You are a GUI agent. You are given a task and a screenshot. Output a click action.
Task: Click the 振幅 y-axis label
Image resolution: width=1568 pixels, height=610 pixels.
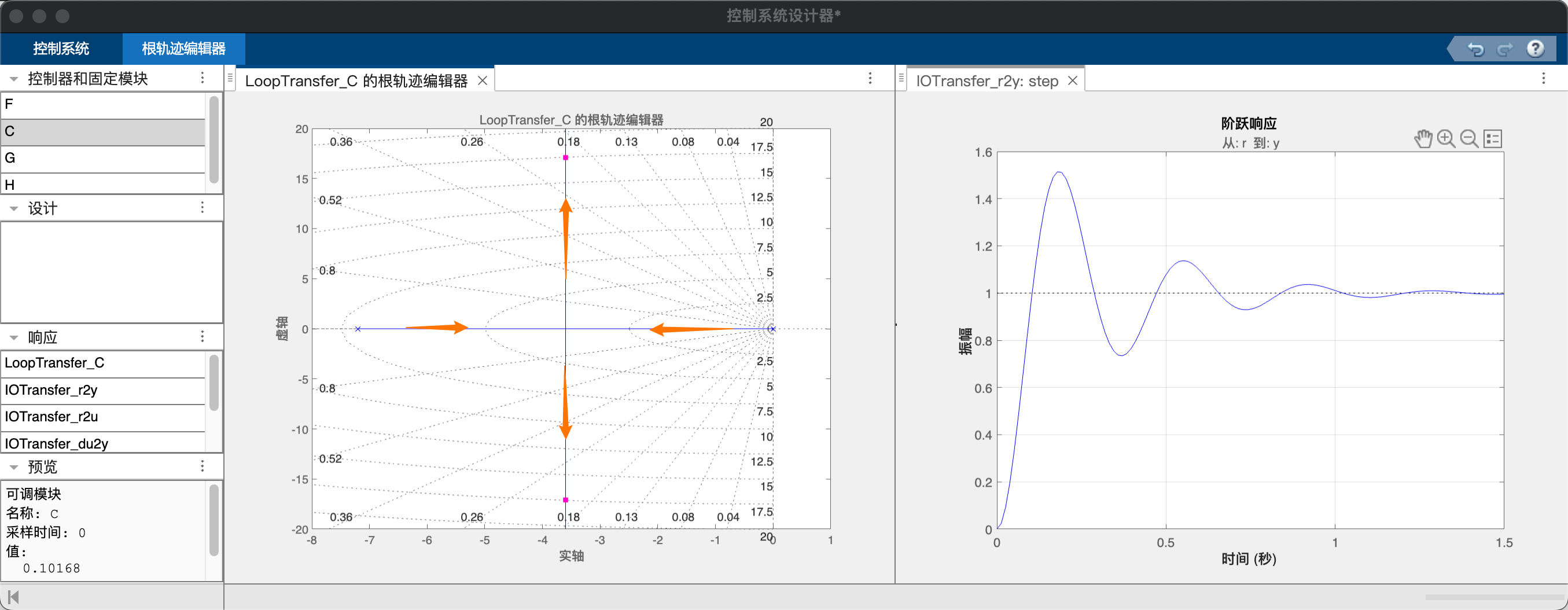965,341
